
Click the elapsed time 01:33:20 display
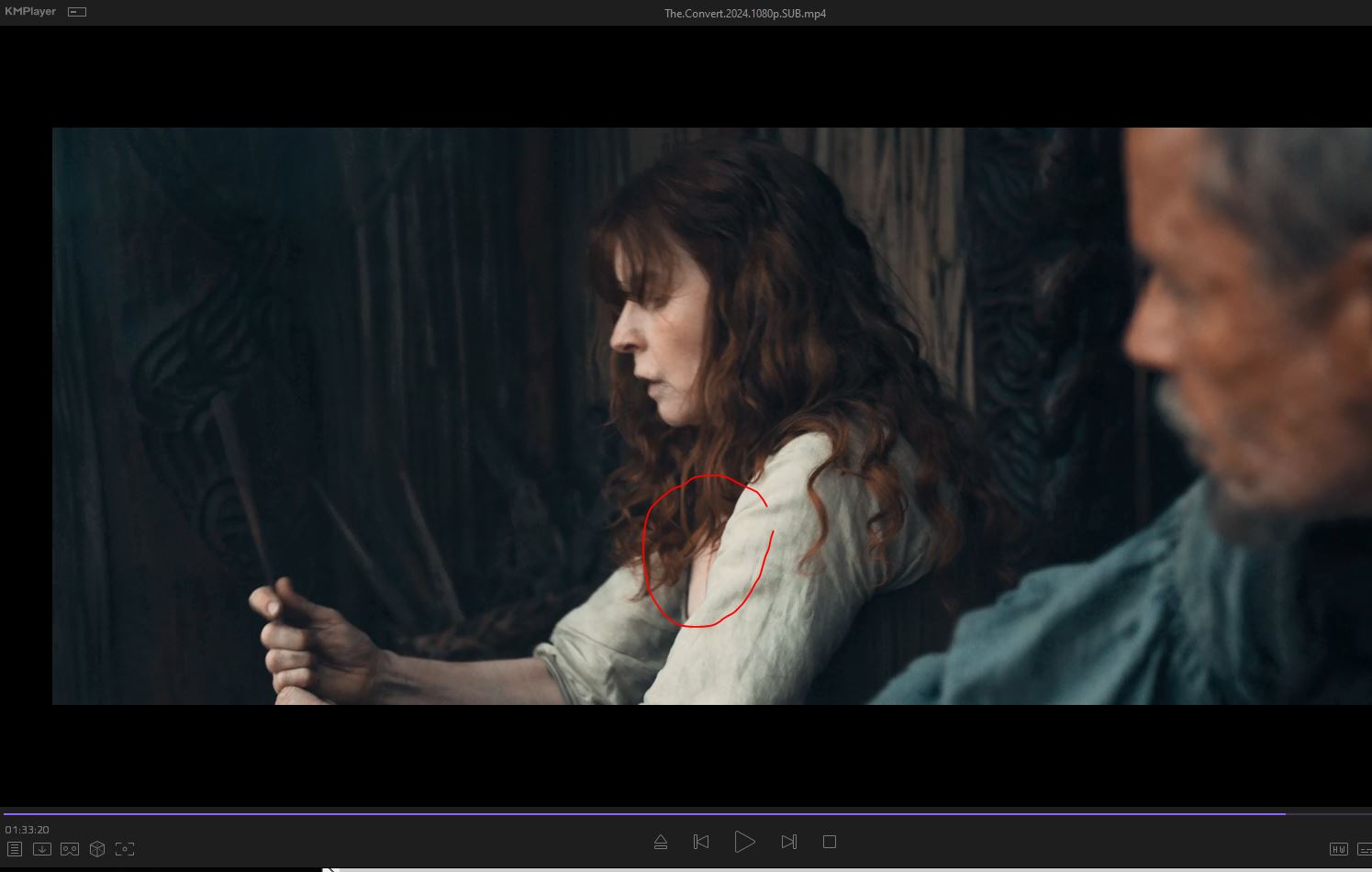[28, 830]
